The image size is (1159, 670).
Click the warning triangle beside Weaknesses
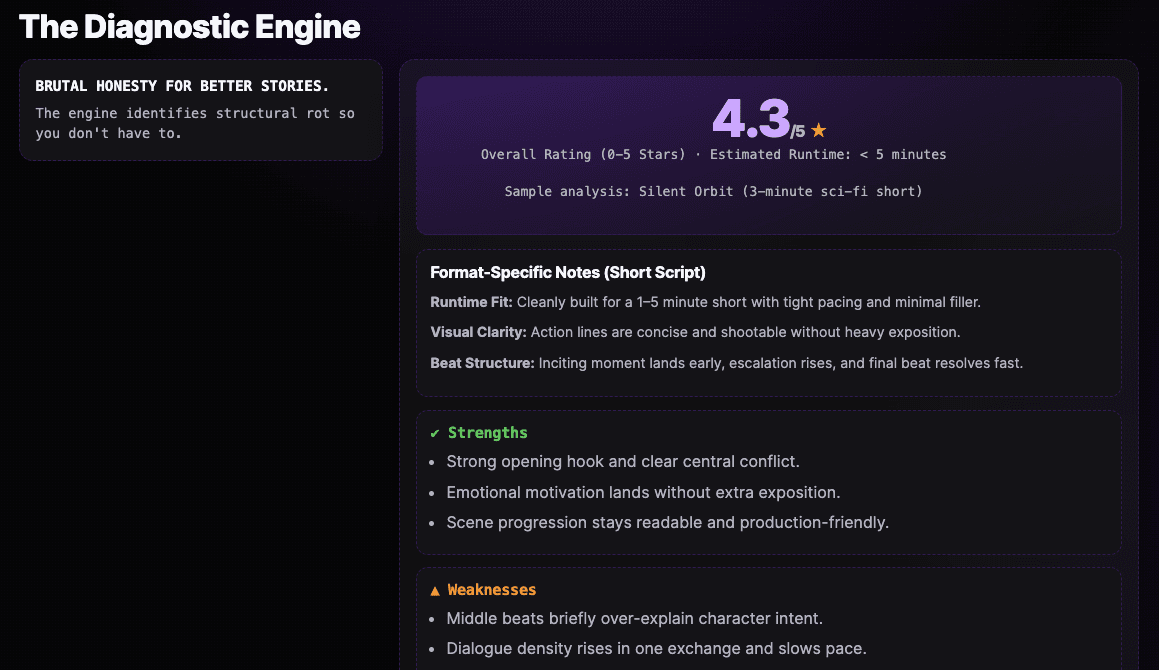[435, 590]
